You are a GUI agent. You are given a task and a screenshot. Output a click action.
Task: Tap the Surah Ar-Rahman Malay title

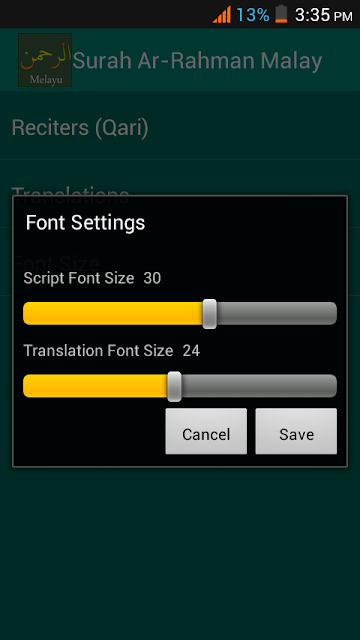(198, 60)
